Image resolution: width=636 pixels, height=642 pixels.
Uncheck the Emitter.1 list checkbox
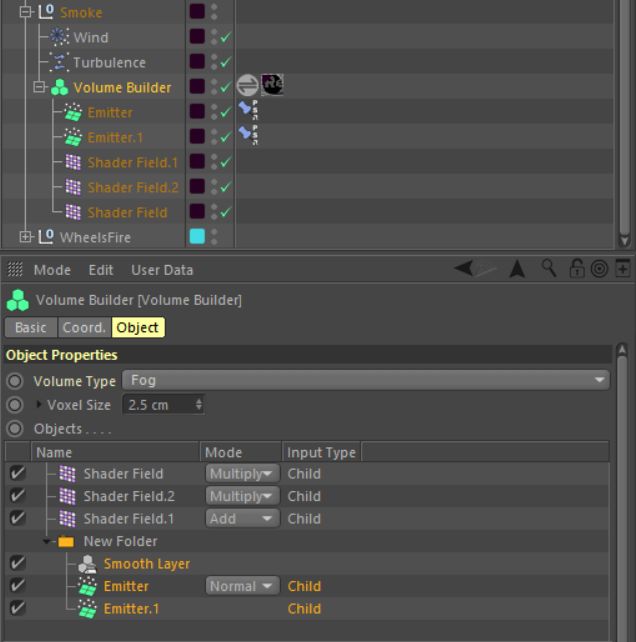tap(17, 608)
